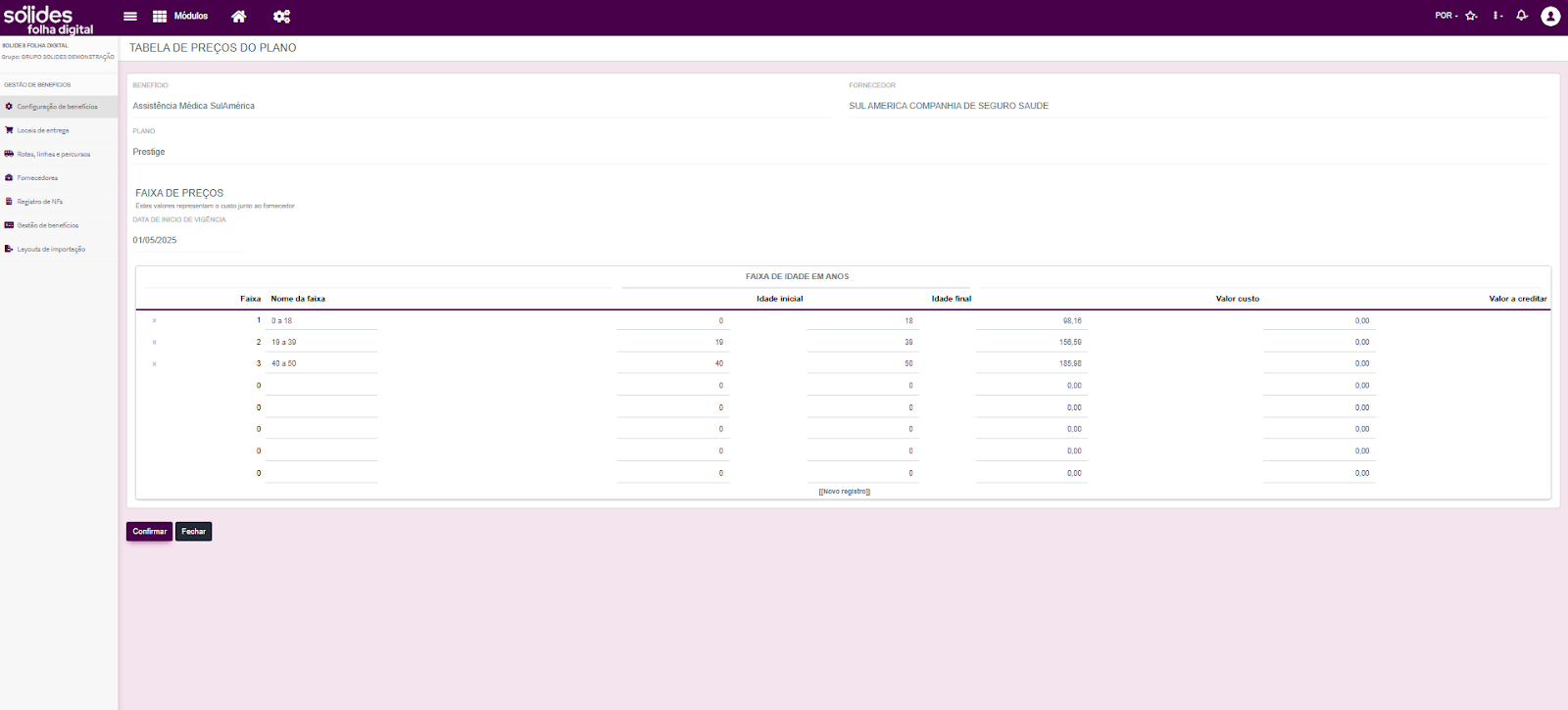
Task: Click the 'Nome da faixa' column header
Action: coord(298,299)
